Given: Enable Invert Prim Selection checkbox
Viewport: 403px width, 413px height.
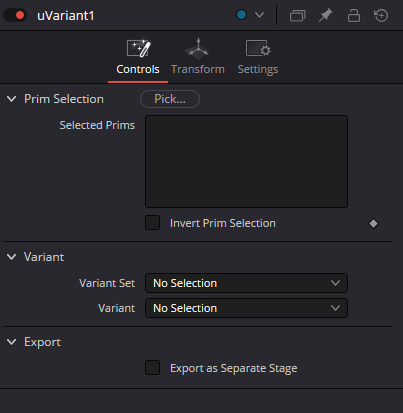Looking at the screenshot, I should (153, 223).
